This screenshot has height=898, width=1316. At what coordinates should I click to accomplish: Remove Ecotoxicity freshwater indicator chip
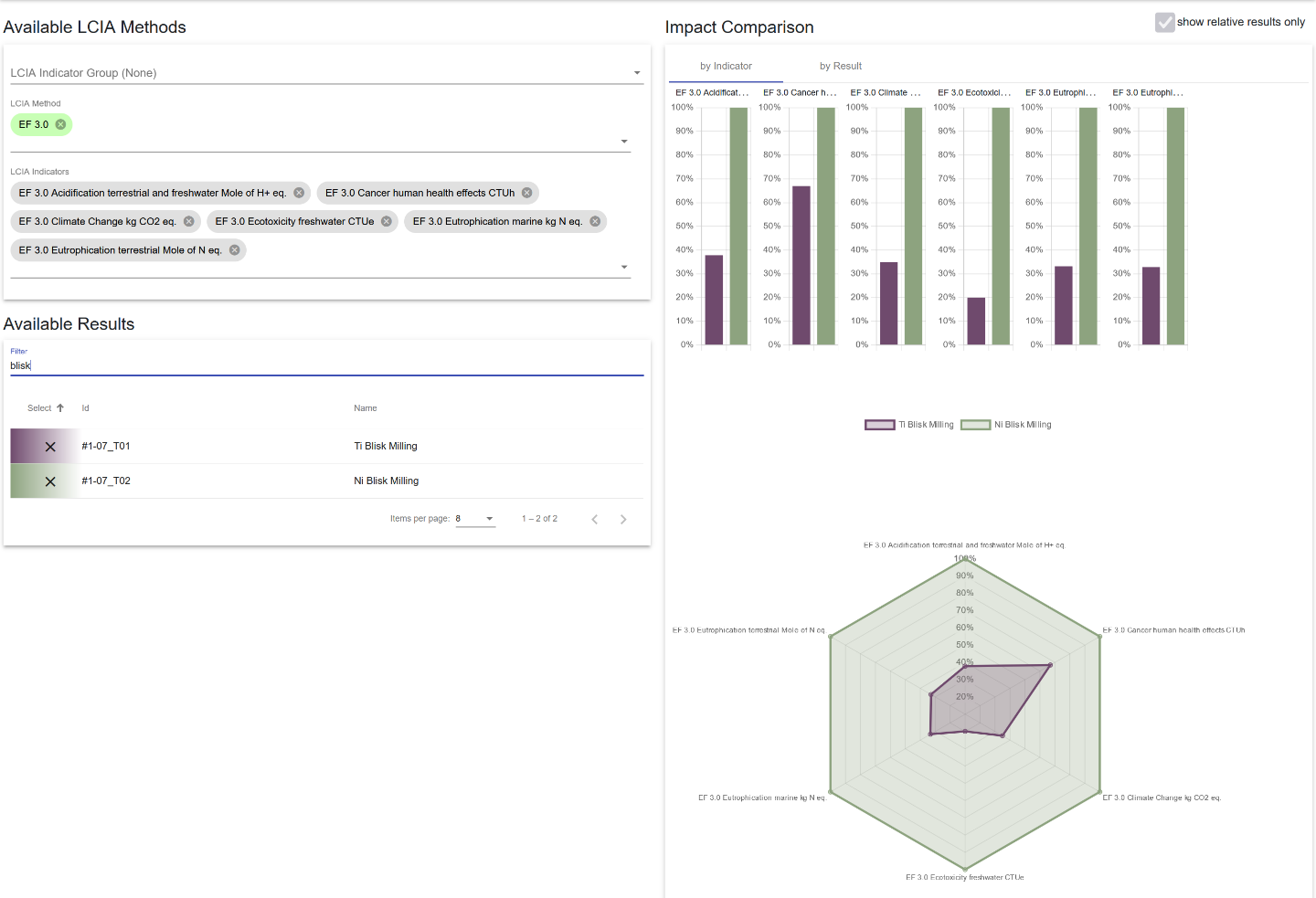coord(387,221)
